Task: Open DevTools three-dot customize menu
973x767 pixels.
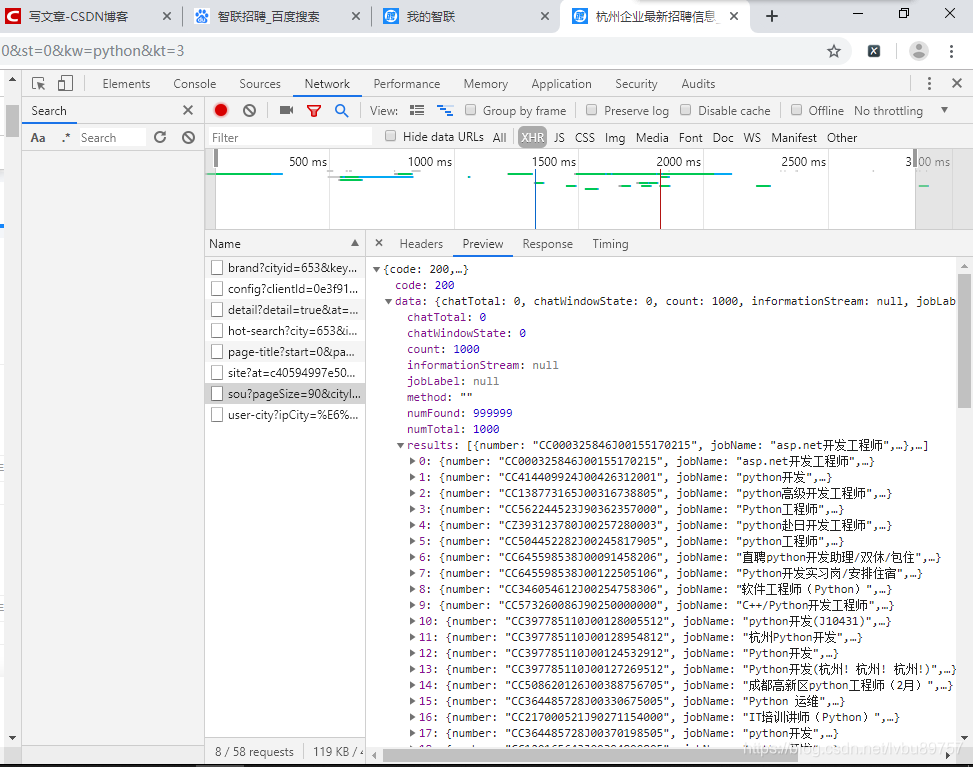Action: [x=929, y=84]
